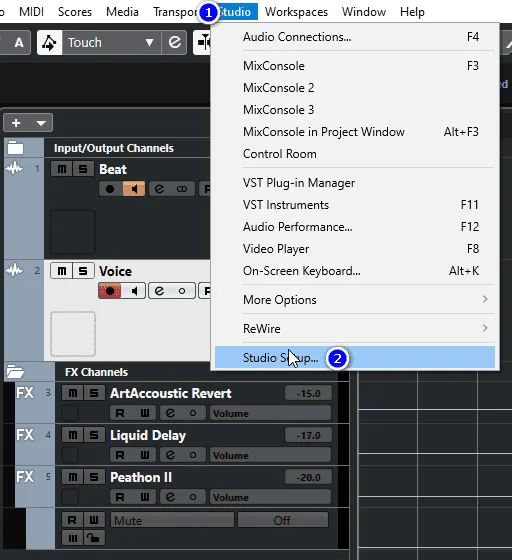Solo the ArtAccoustic Revert FX channel
This screenshot has height=560, width=512.
pos(94,393)
